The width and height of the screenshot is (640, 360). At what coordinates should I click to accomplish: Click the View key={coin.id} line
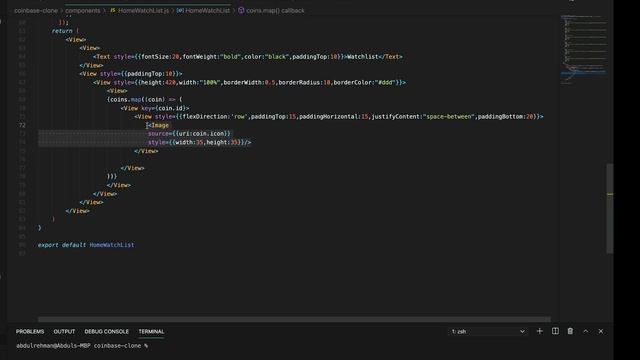155,108
